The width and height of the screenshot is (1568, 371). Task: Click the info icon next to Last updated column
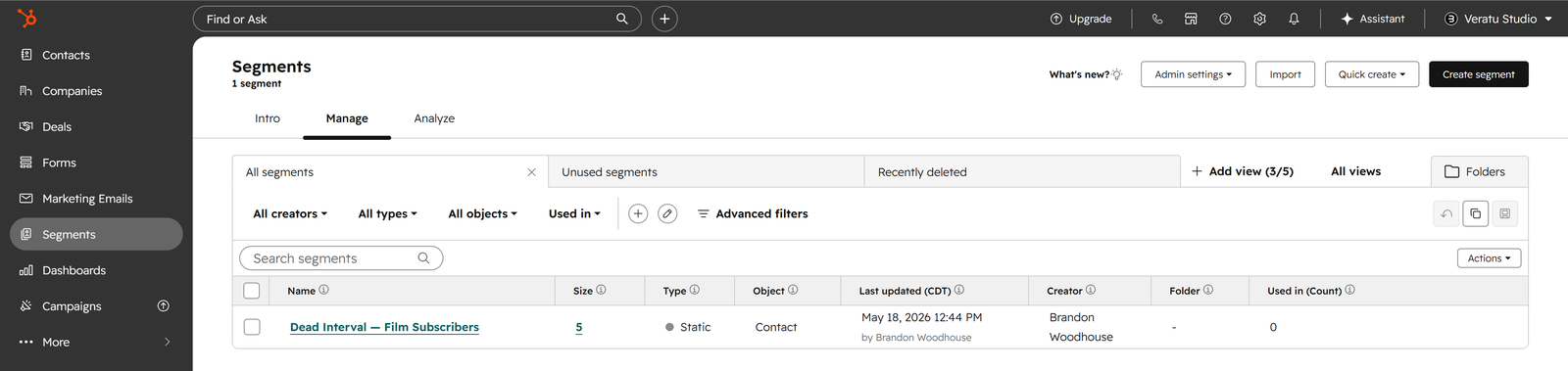(959, 290)
